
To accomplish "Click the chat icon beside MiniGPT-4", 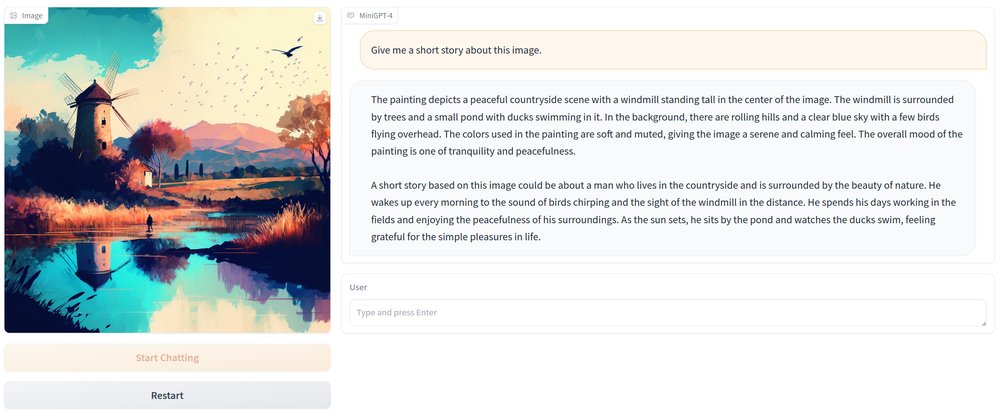I will point(351,16).
